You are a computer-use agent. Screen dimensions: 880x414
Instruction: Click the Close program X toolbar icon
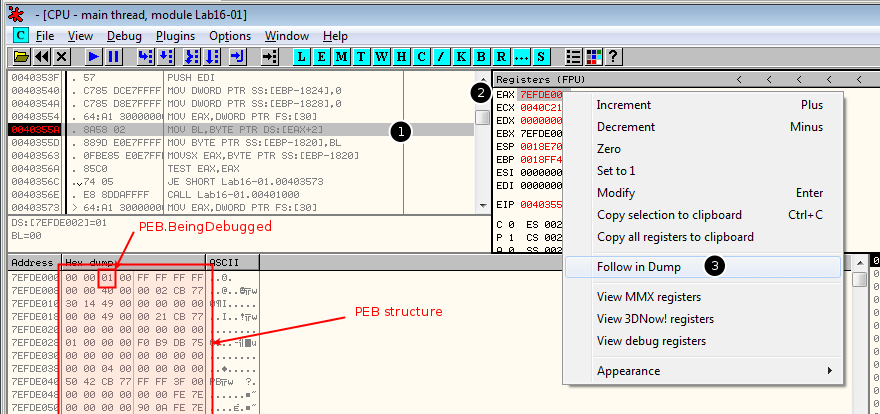(62, 57)
